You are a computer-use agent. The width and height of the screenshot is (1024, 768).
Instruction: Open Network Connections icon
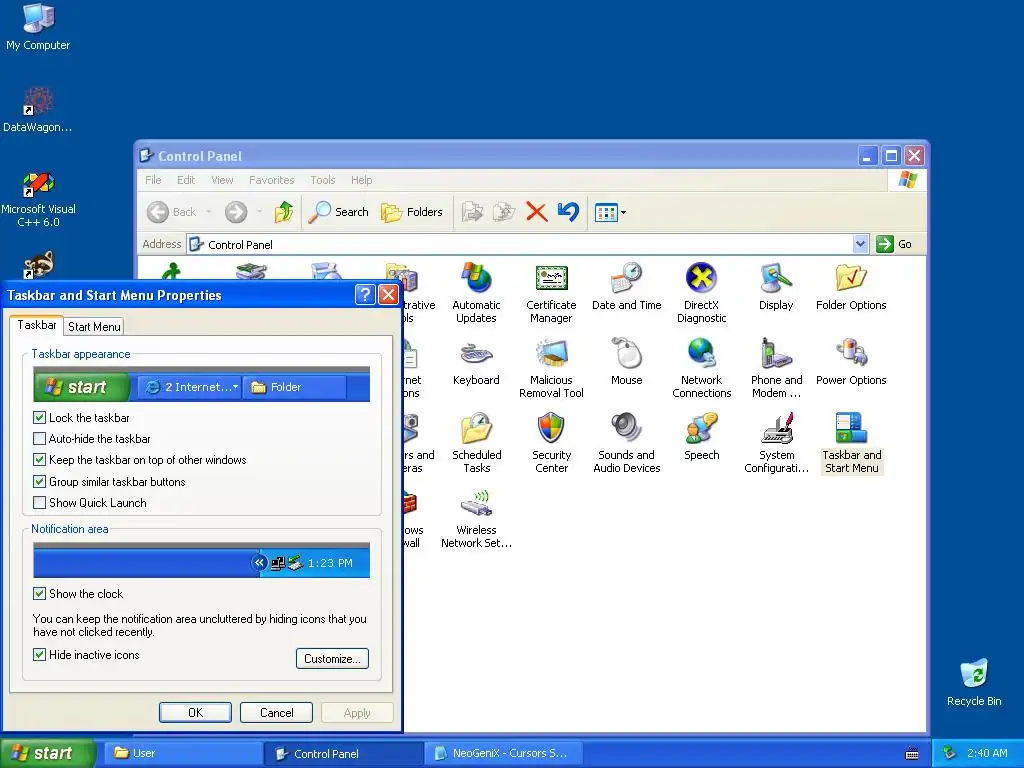point(701,368)
